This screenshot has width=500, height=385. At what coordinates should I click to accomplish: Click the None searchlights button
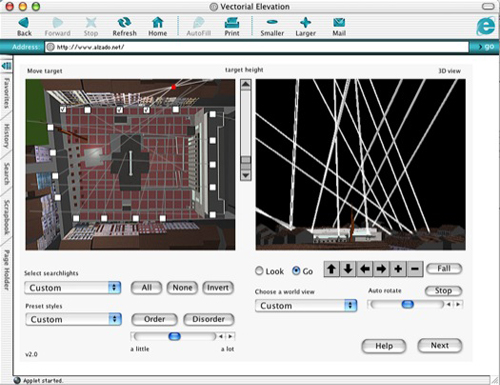[x=182, y=288]
